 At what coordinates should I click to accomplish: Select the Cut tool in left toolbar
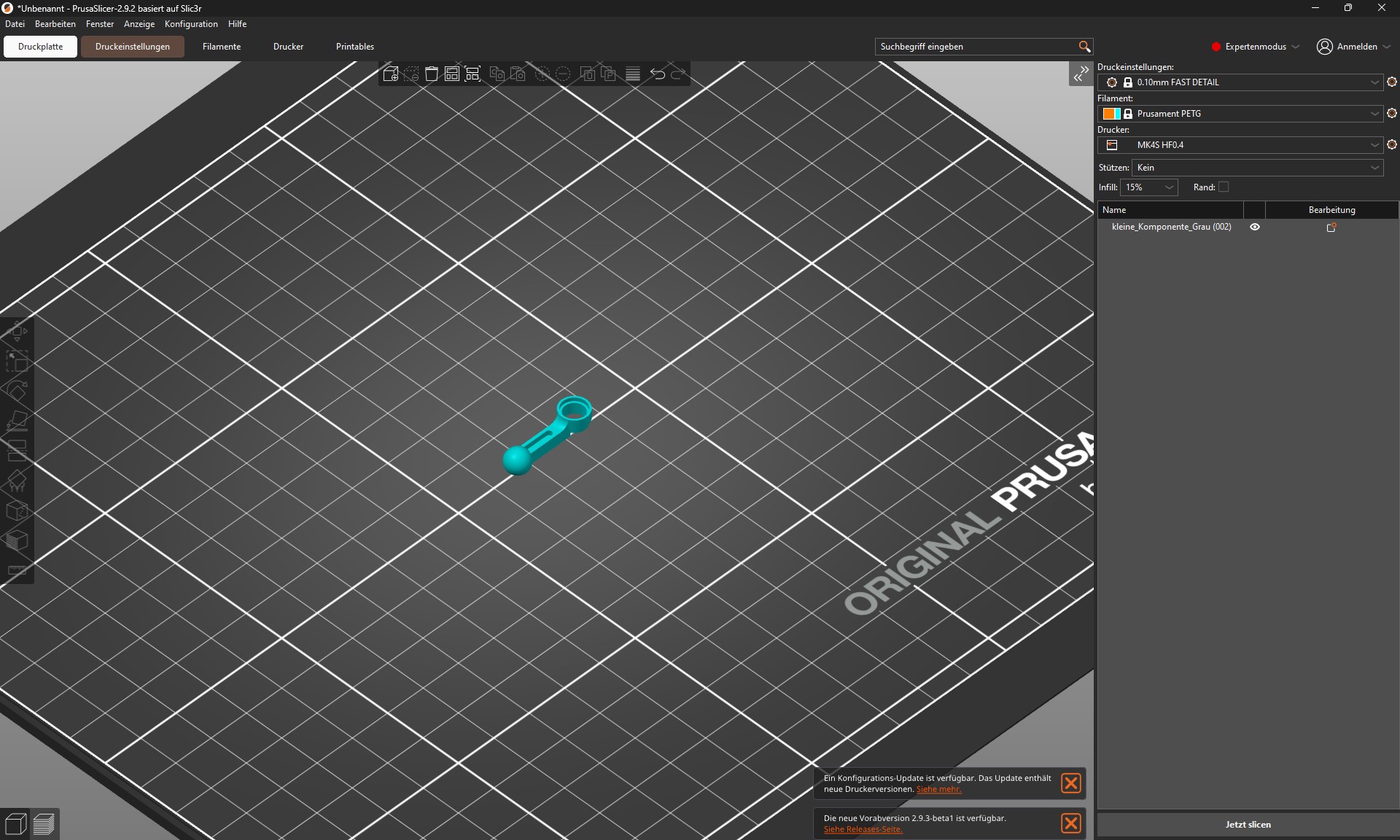(17, 451)
